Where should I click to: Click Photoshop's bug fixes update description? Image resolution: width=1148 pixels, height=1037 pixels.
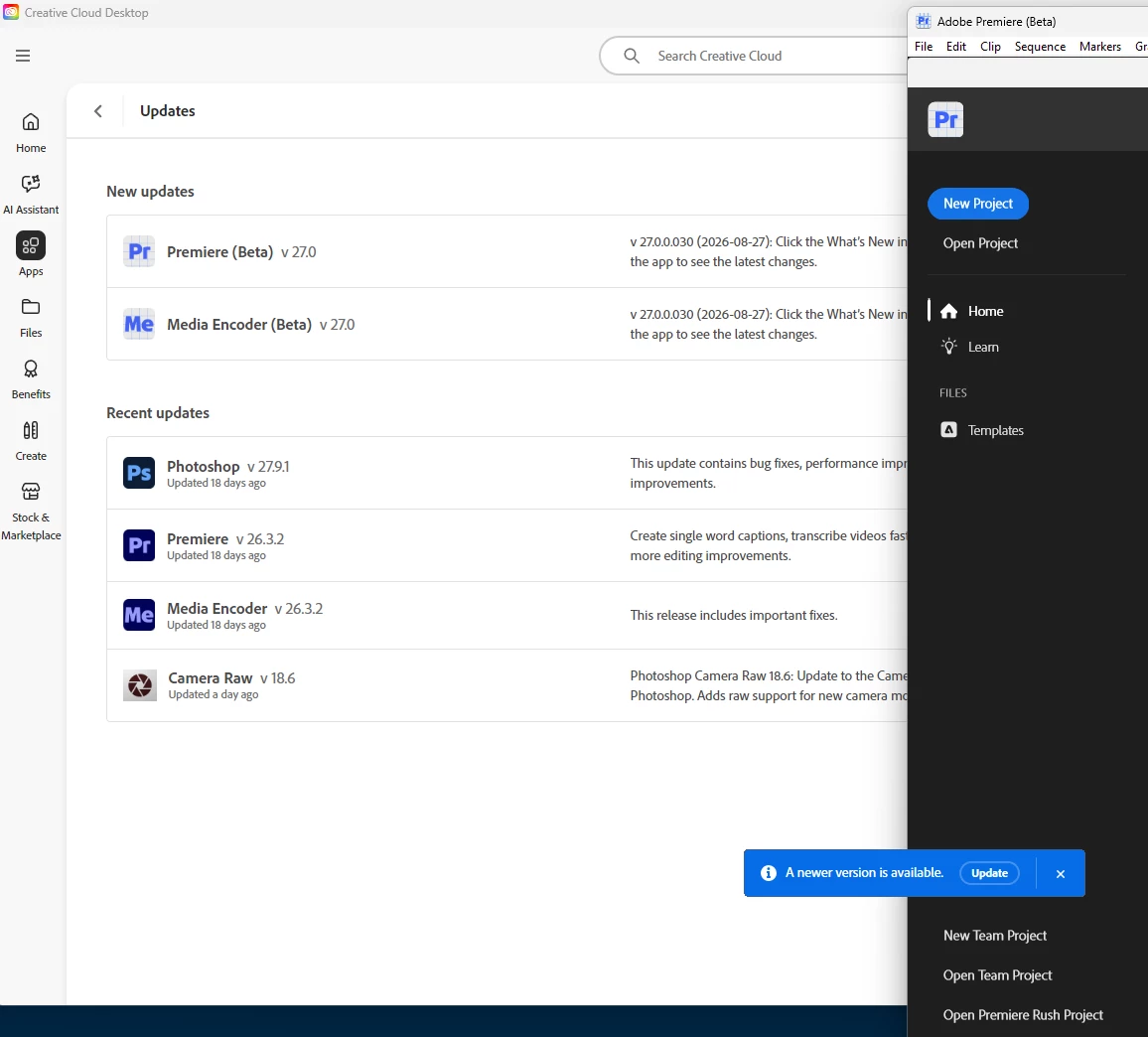click(x=768, y=473)
